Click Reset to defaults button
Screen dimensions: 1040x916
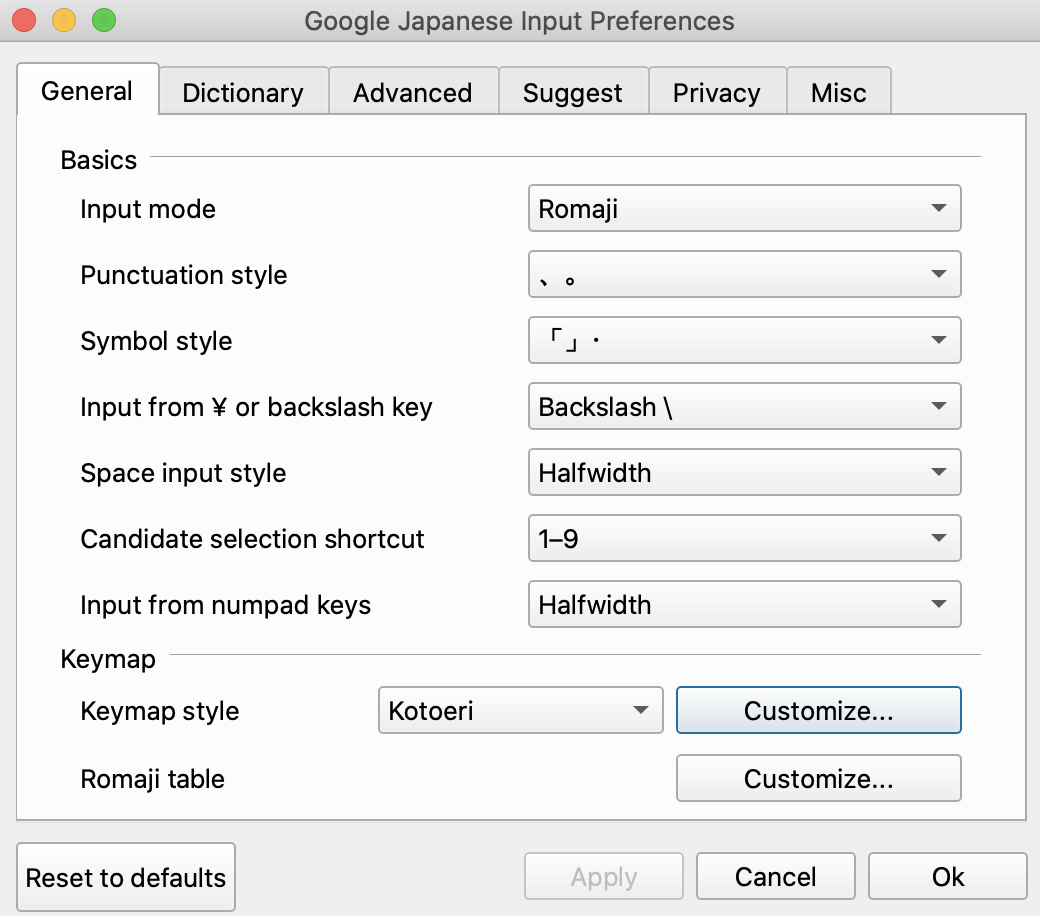pyautogui.click(x=126, y=877)
